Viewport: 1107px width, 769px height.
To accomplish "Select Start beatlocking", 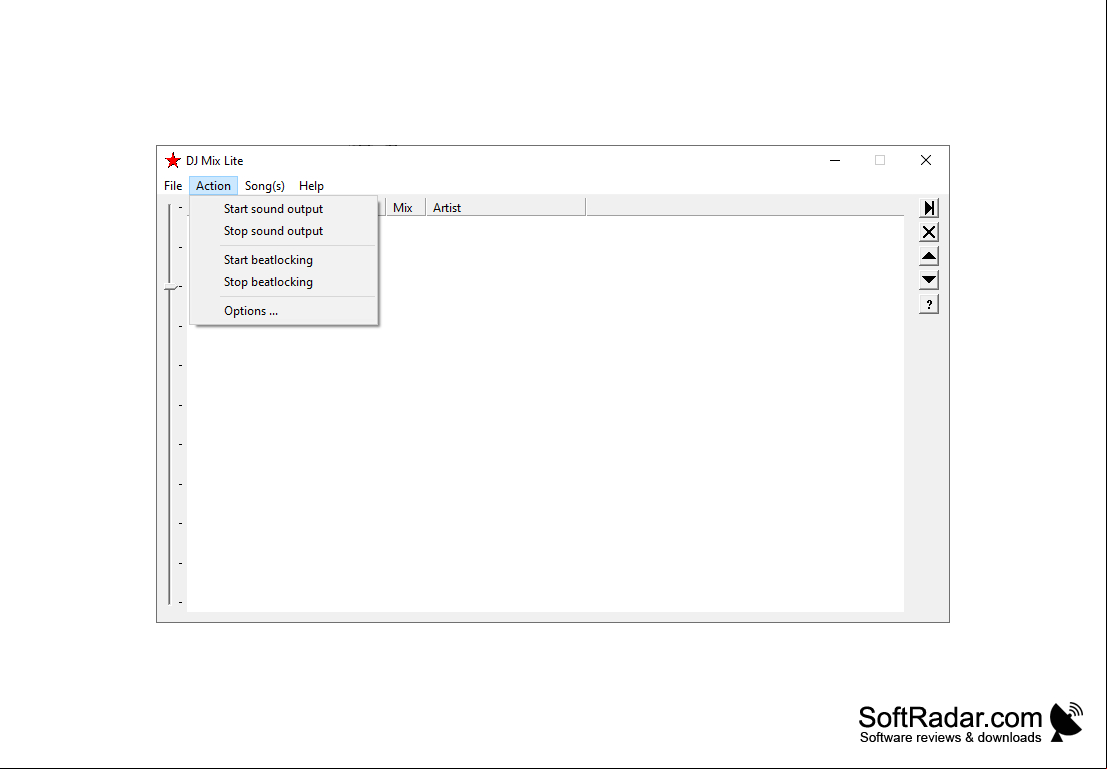I will 284,260.
